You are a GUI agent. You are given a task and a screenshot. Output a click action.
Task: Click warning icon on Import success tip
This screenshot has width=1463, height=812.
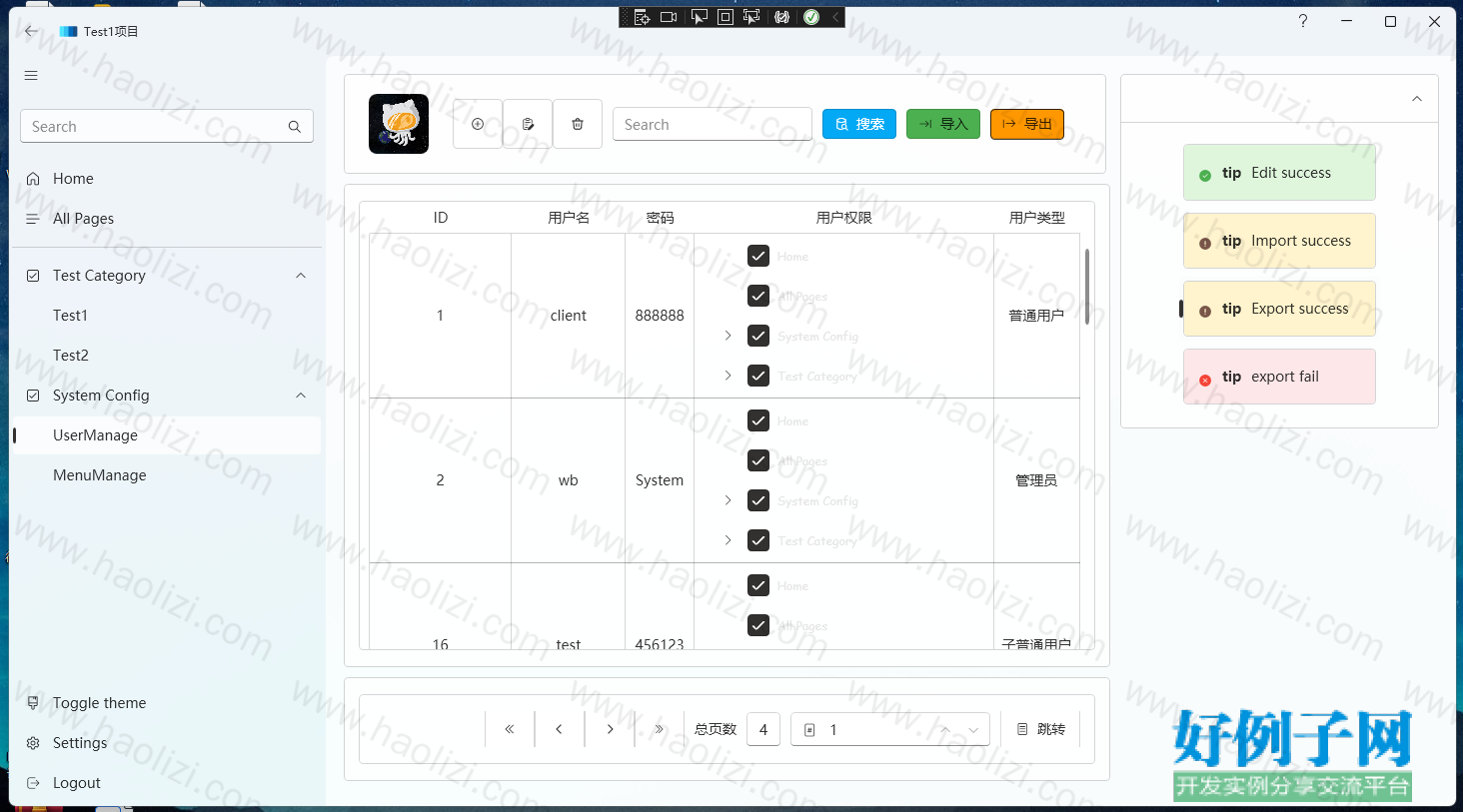point(1205,243)
